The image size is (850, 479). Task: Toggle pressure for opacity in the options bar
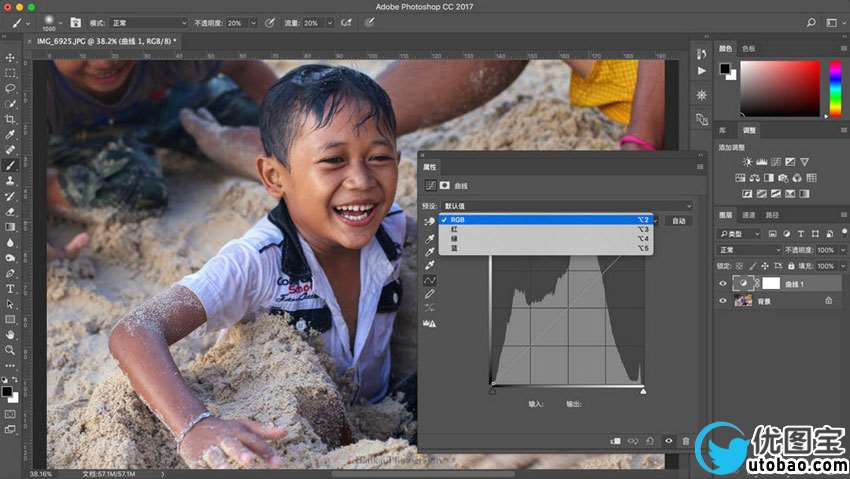[269, 23]
